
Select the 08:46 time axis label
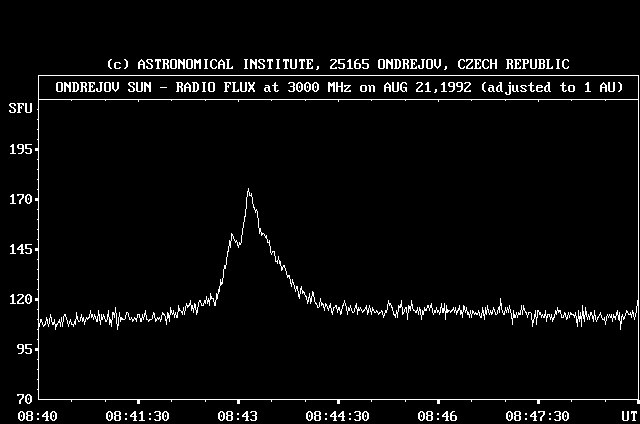click(x=439, y=415)
